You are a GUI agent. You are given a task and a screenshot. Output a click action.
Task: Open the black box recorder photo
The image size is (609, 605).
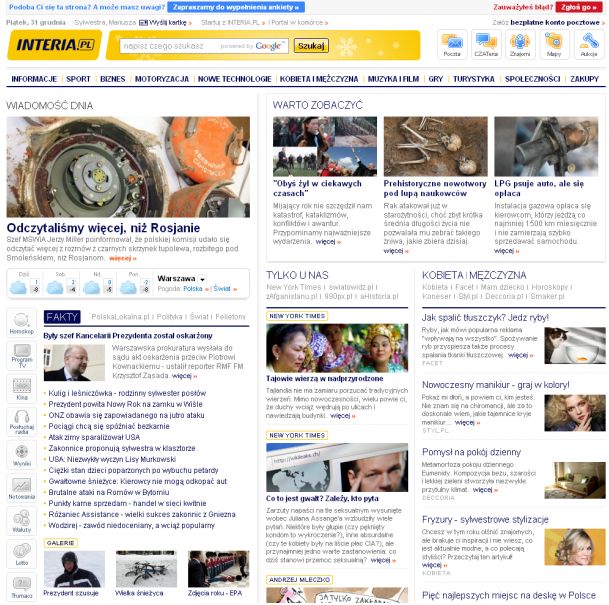point(128,167)
